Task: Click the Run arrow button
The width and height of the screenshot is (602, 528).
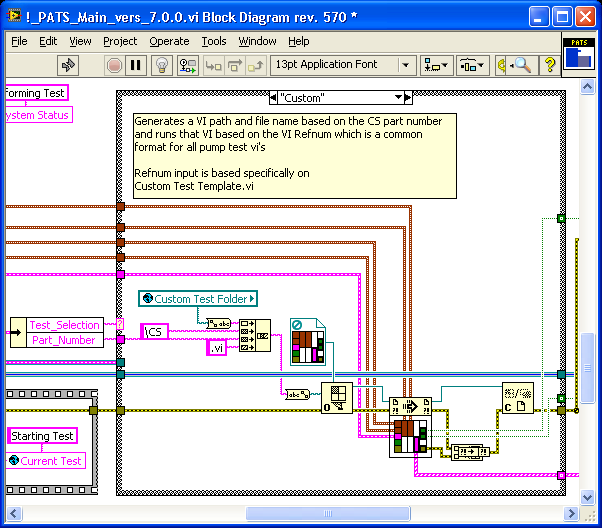Action: [69, 65]
